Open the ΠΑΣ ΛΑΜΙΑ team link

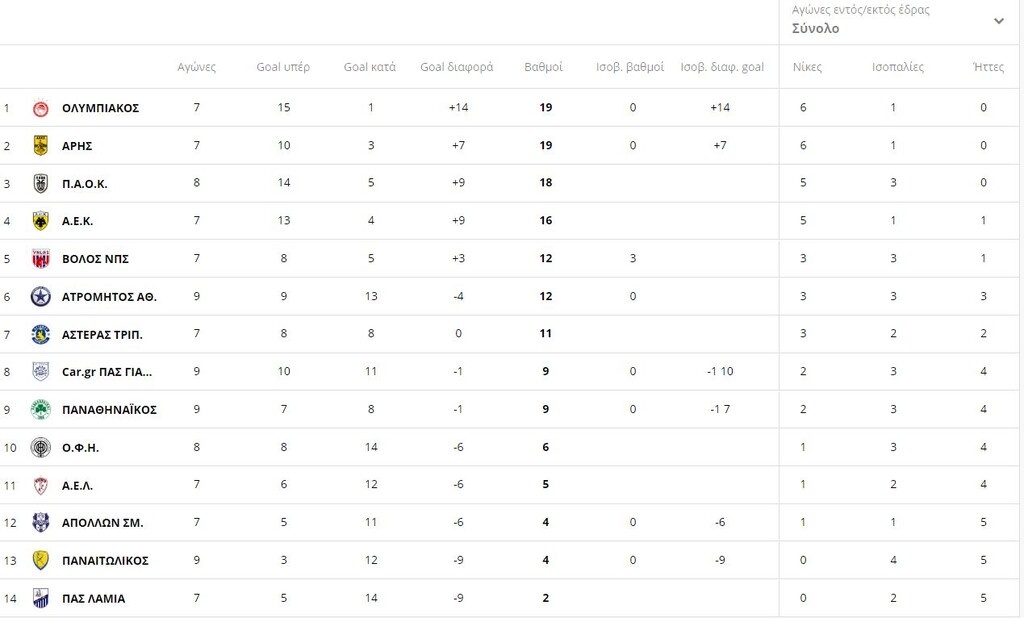tap(93, 599)
